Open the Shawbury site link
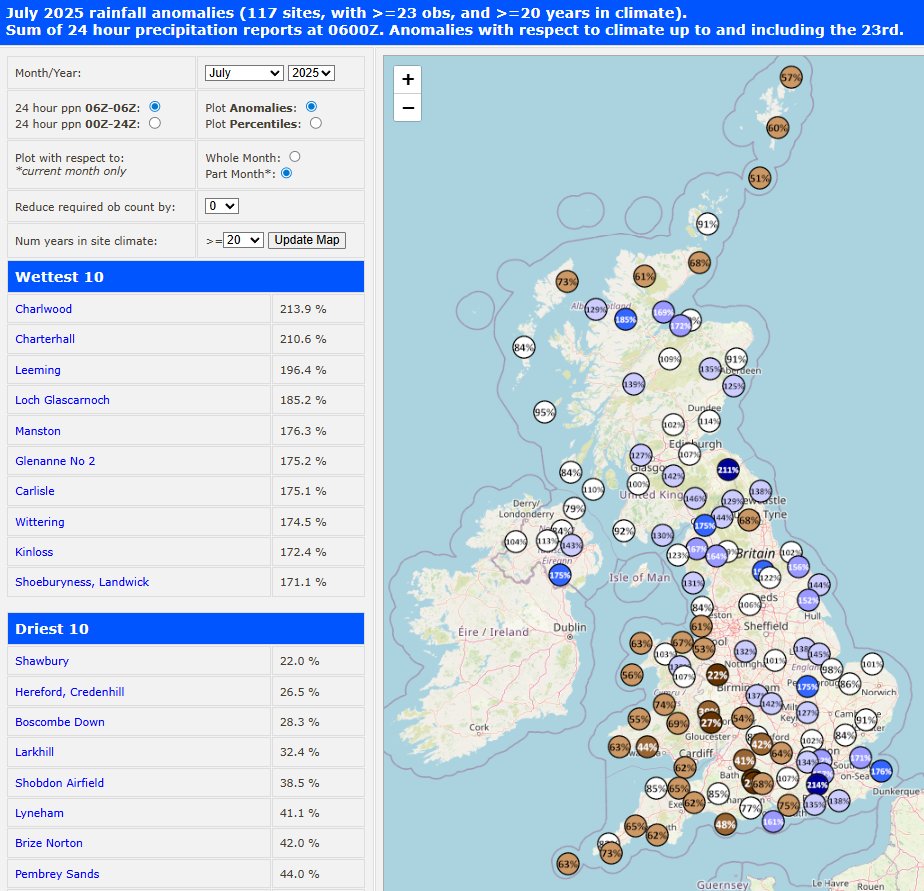Image resolution: width=924 pixels, height=891 pixels. click(42, 661)
